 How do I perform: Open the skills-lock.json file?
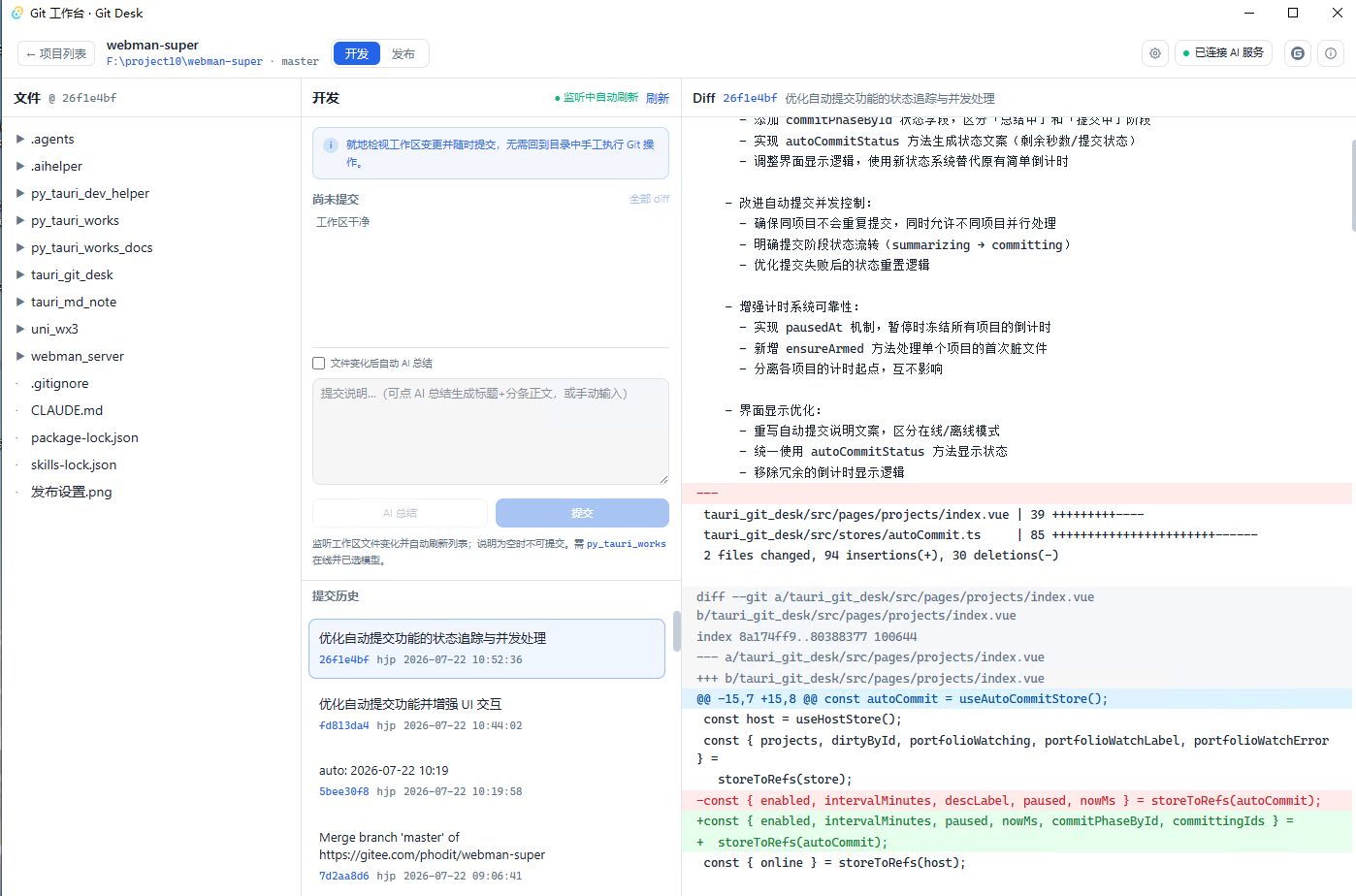pyautogui.click(x=74, y=464)
